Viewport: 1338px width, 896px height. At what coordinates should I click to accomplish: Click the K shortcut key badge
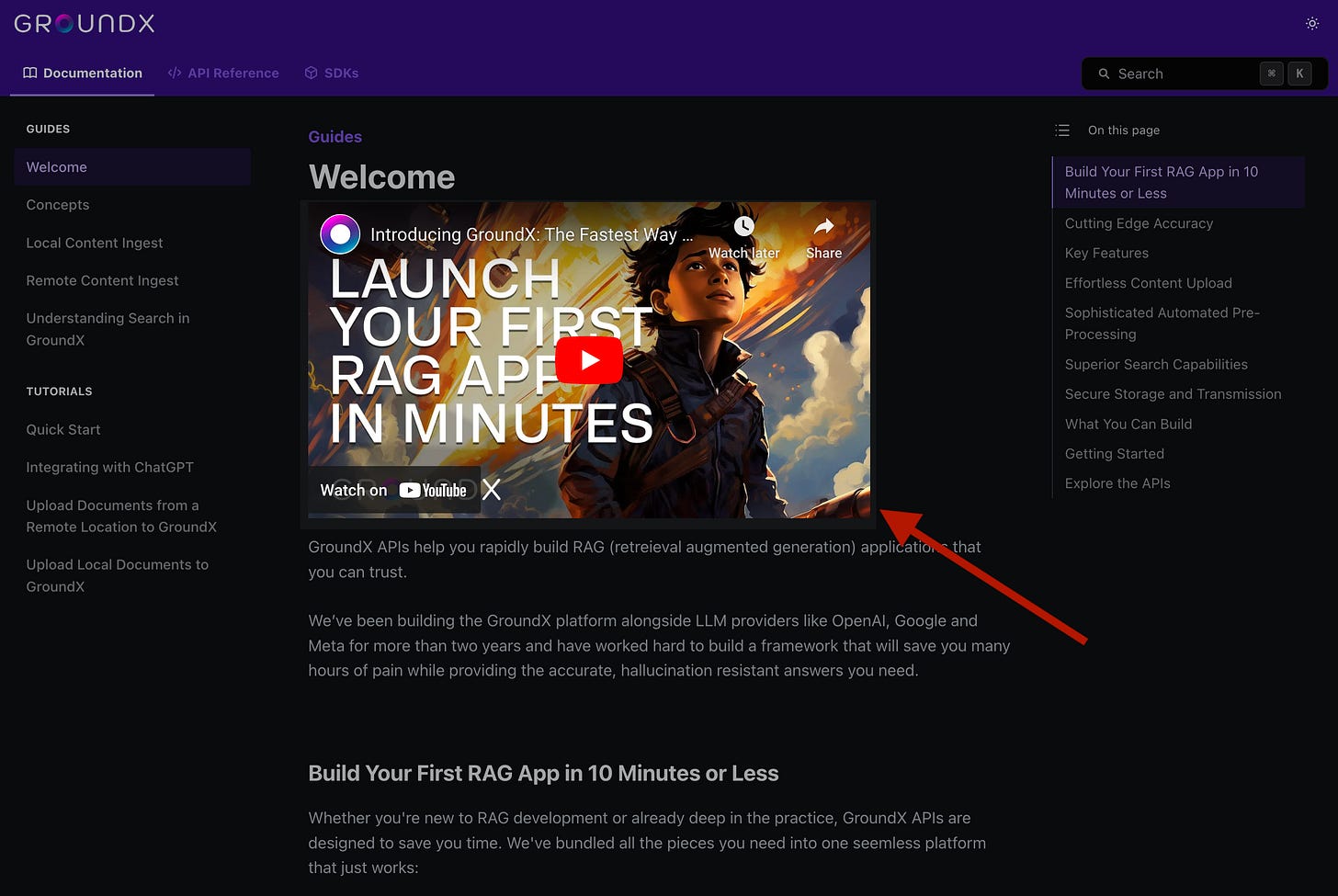click(1299, 74)
